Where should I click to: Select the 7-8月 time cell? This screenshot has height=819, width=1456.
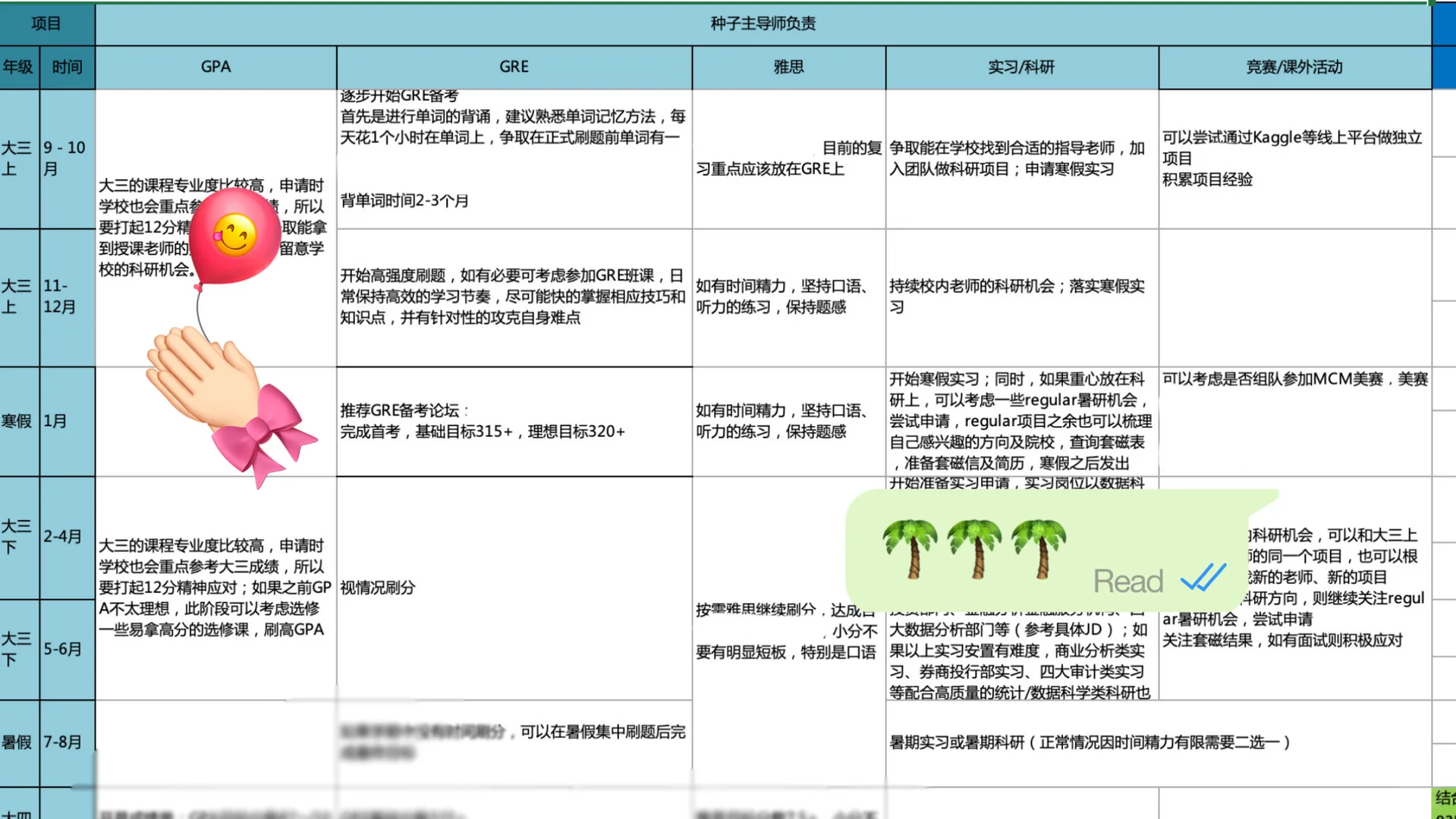pyautogui.click(x=68, y=742)
